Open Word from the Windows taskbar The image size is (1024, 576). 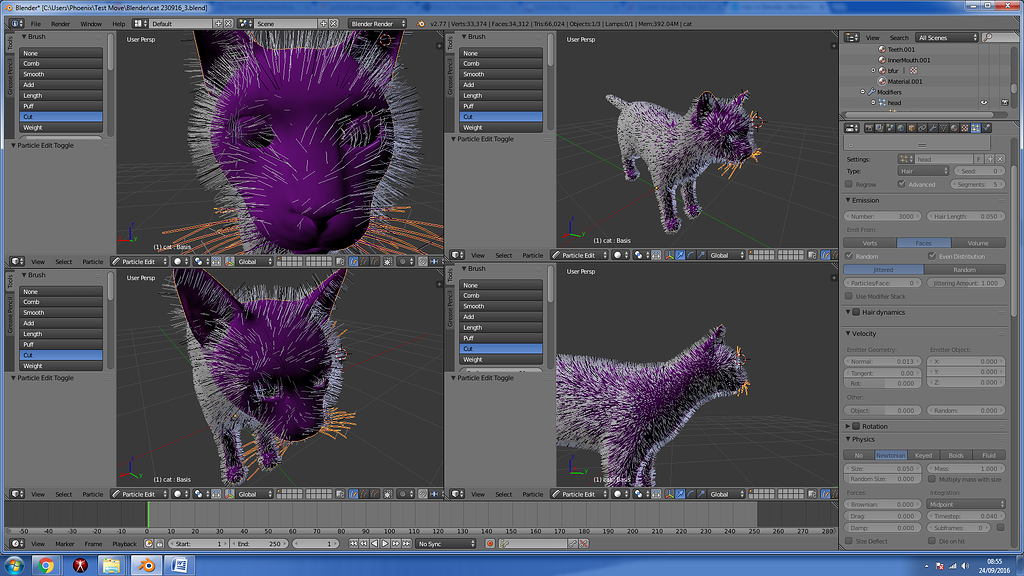point(180,565)
